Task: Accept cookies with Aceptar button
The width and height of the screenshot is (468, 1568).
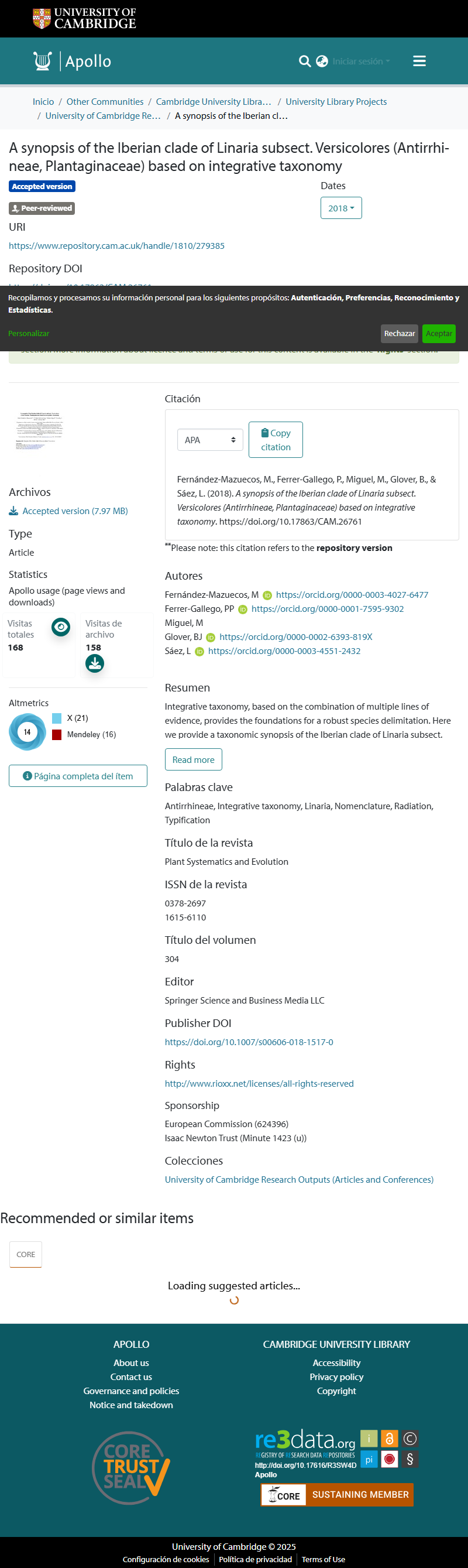Action: tap(439, 334)
